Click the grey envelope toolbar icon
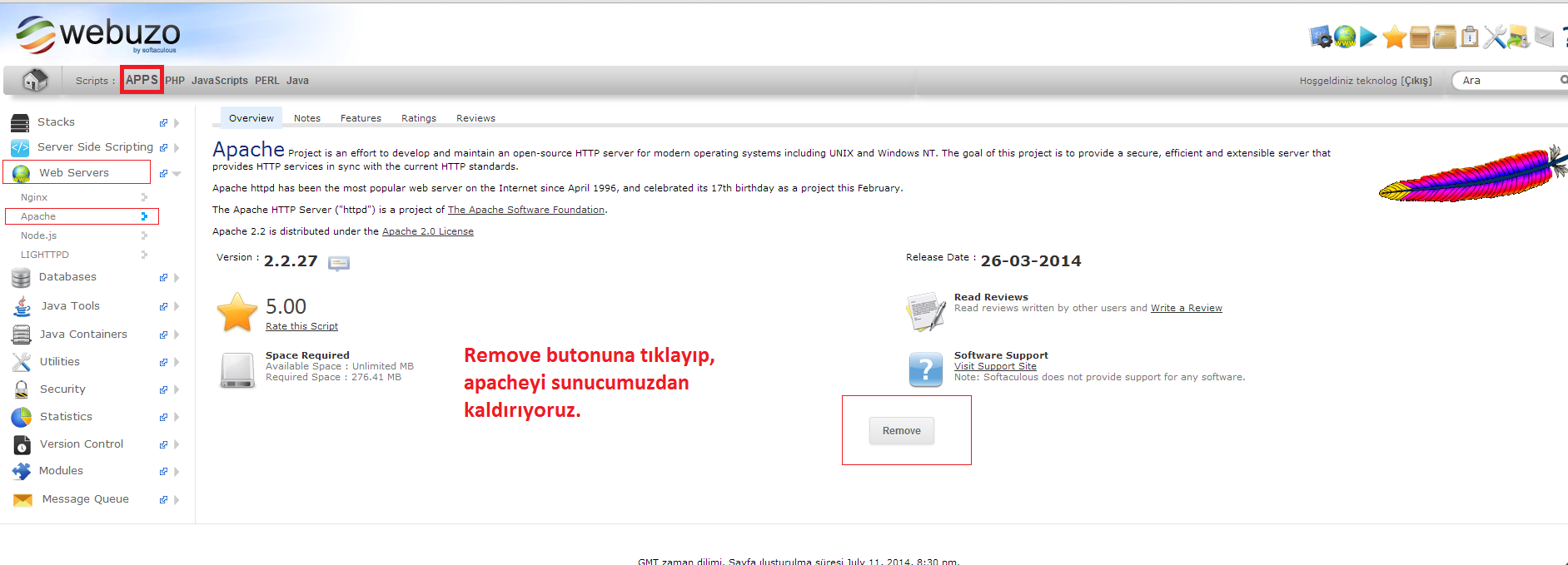1568x565 pixels. [x=1544, y=37]
